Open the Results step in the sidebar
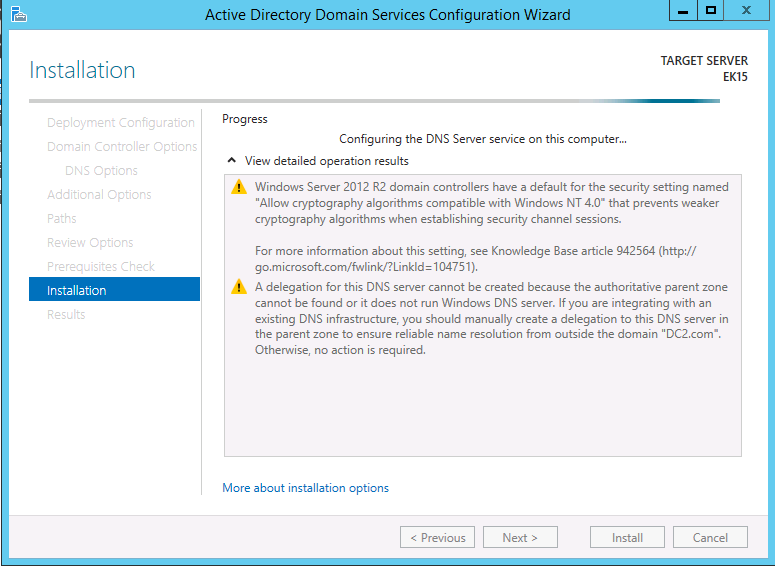The width and height of the screenshot is (775, 566). tap(66, 314)
